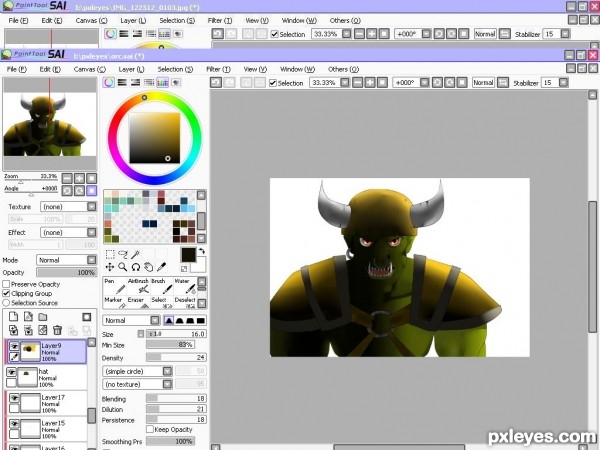The width and height of the screenshot is (600, 450).
Task: Create a new layer folder
Action: [43, 317]
